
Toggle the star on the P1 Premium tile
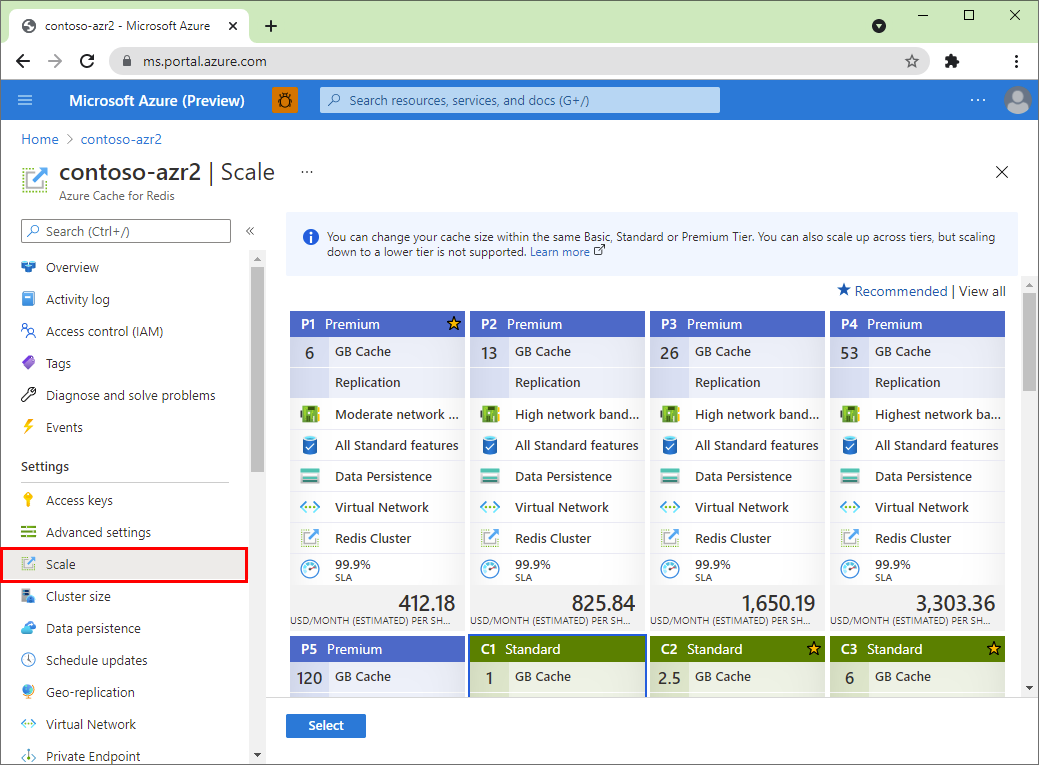tap(453, 323)
